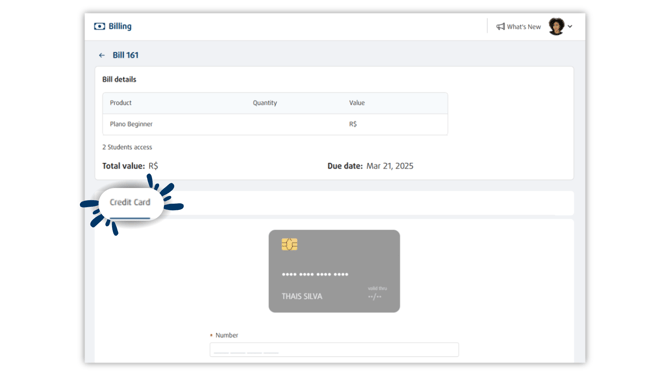The image size is (670, 376).
Task: Click the Billing header title
Action: tap(120, 26)
